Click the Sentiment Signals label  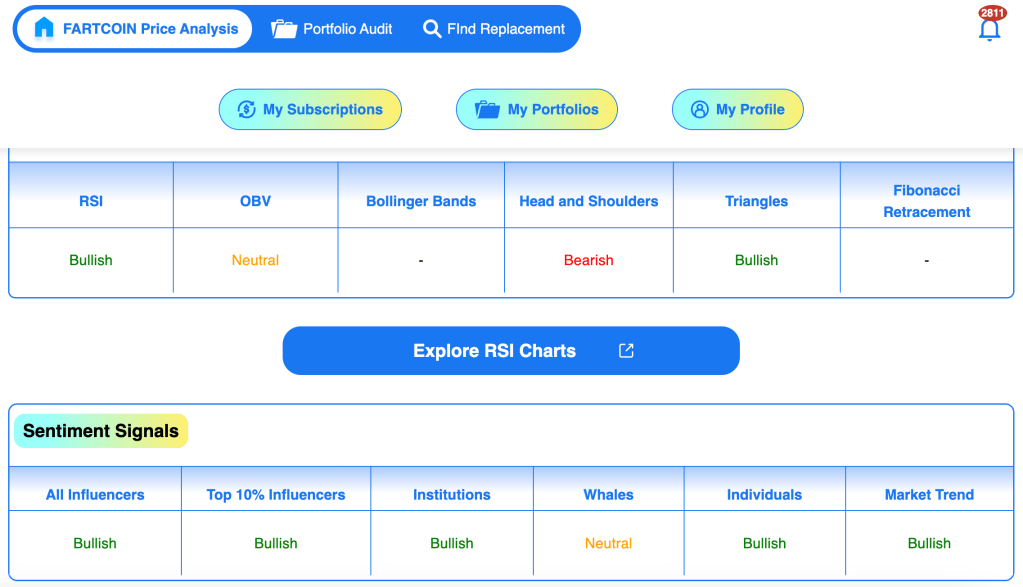click(x=101, y=430)
